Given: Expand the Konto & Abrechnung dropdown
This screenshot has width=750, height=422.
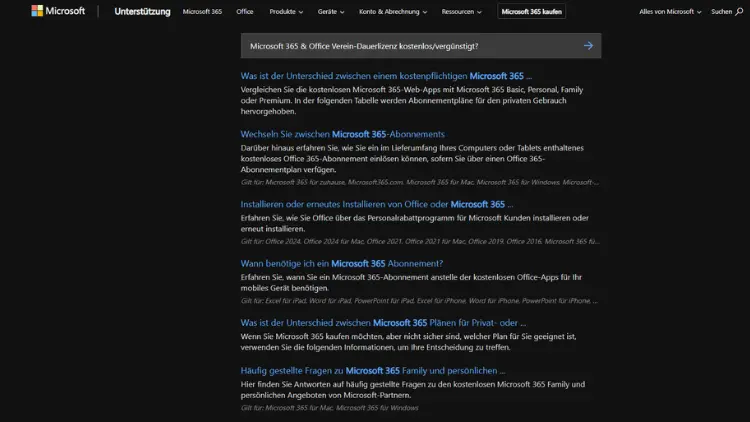Looking at the screenshot, I should (x=393, y=11).
